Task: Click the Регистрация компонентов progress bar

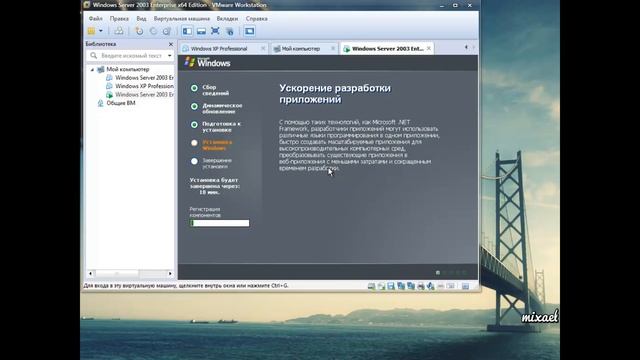Action: pyautogui.click(x=220, y=223)
